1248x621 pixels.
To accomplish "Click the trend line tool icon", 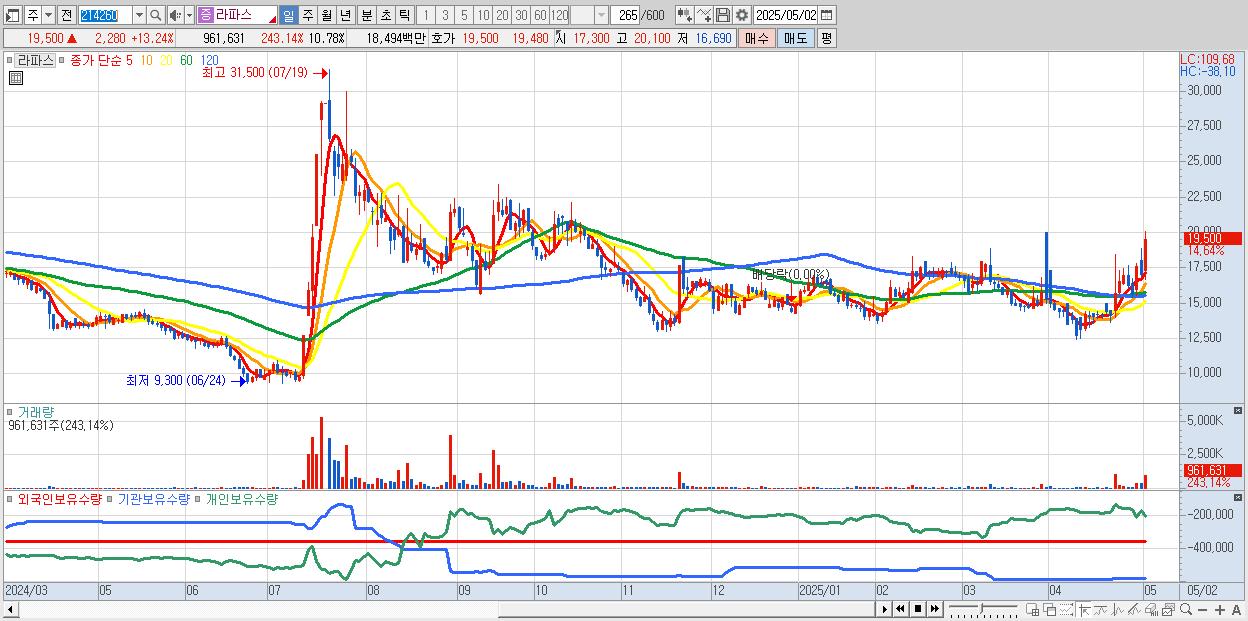I will [1101, 609].
